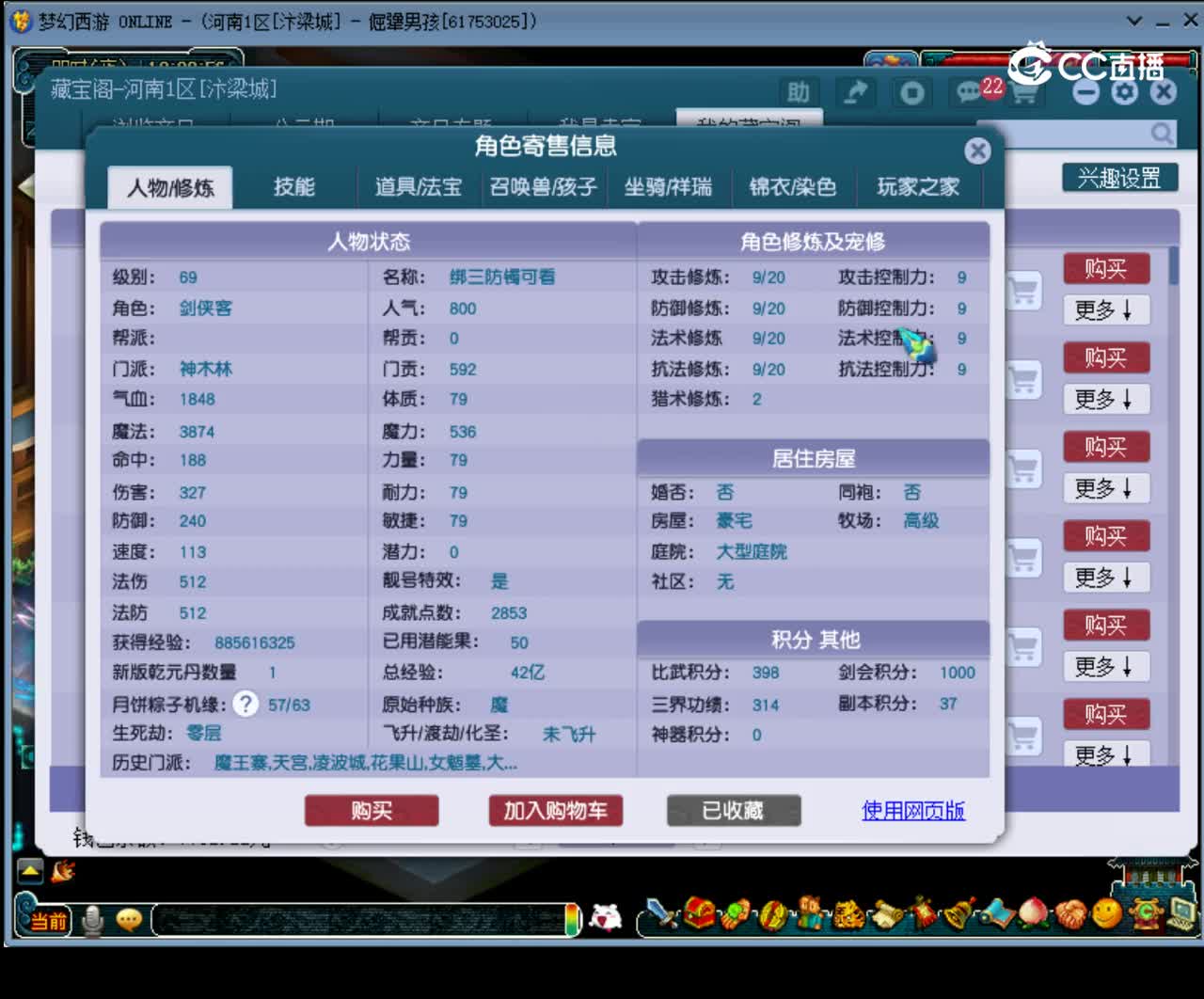Select the sword attack icon
The image size is (1204, 999).
point(663,913)
